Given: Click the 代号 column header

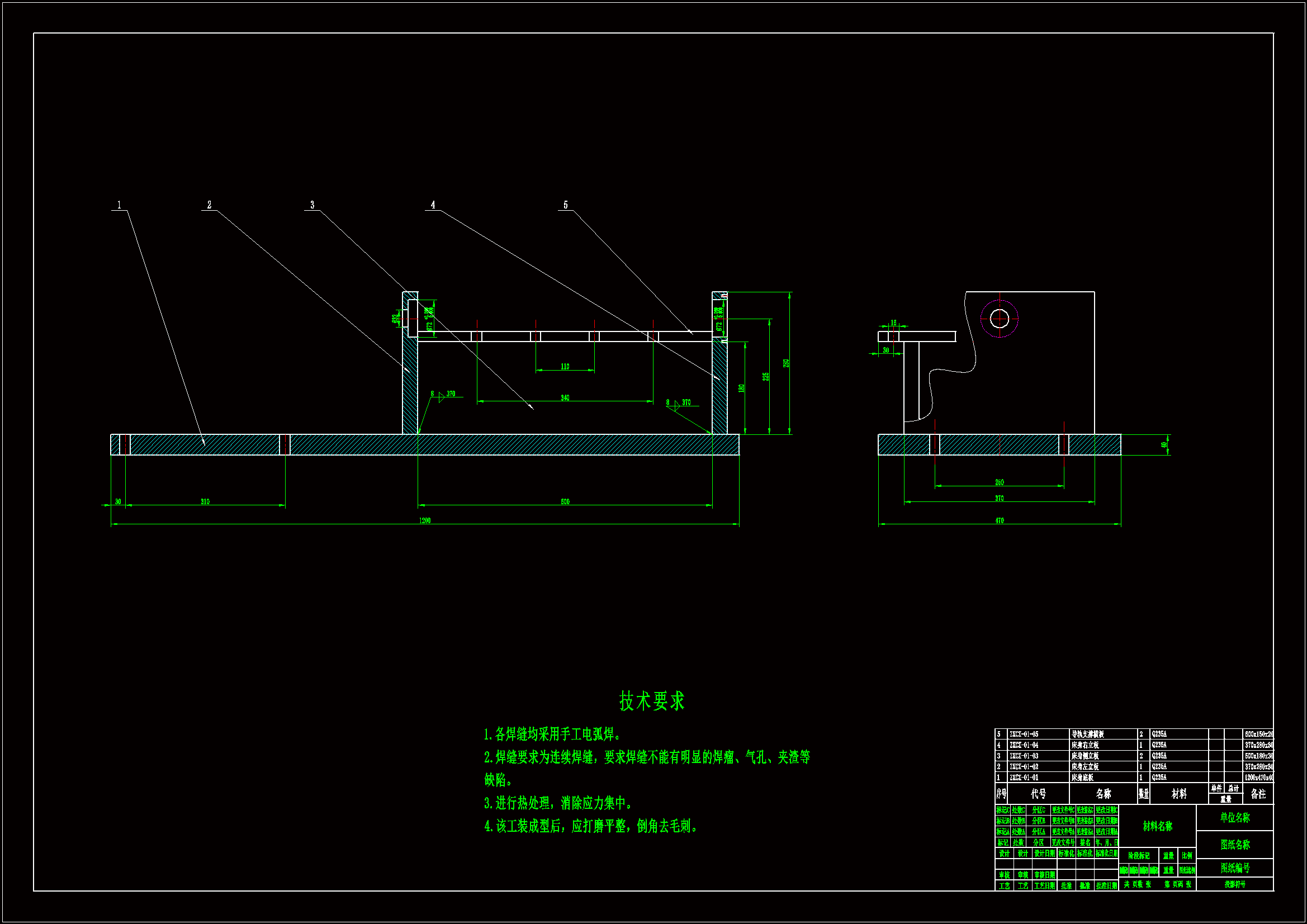Looking at the screenshot, I should point(1038,794).
